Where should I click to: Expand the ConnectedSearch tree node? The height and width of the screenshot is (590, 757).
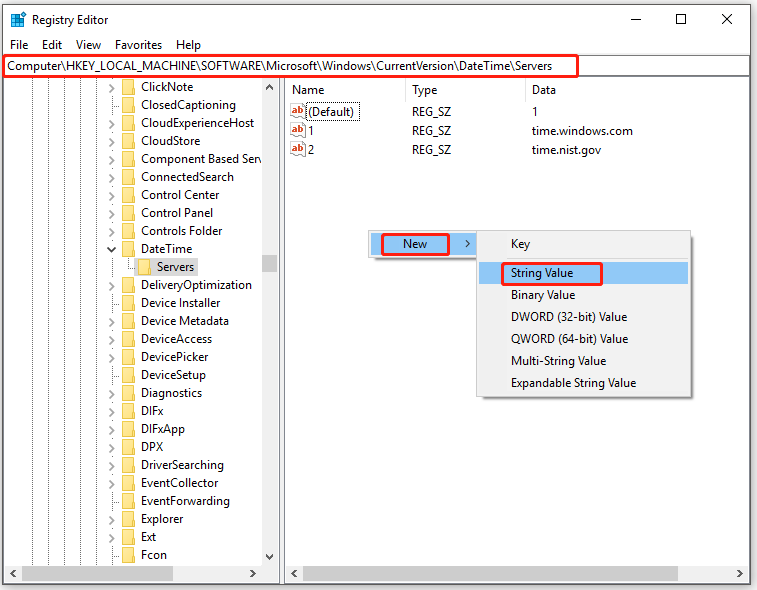click(112, 178)
